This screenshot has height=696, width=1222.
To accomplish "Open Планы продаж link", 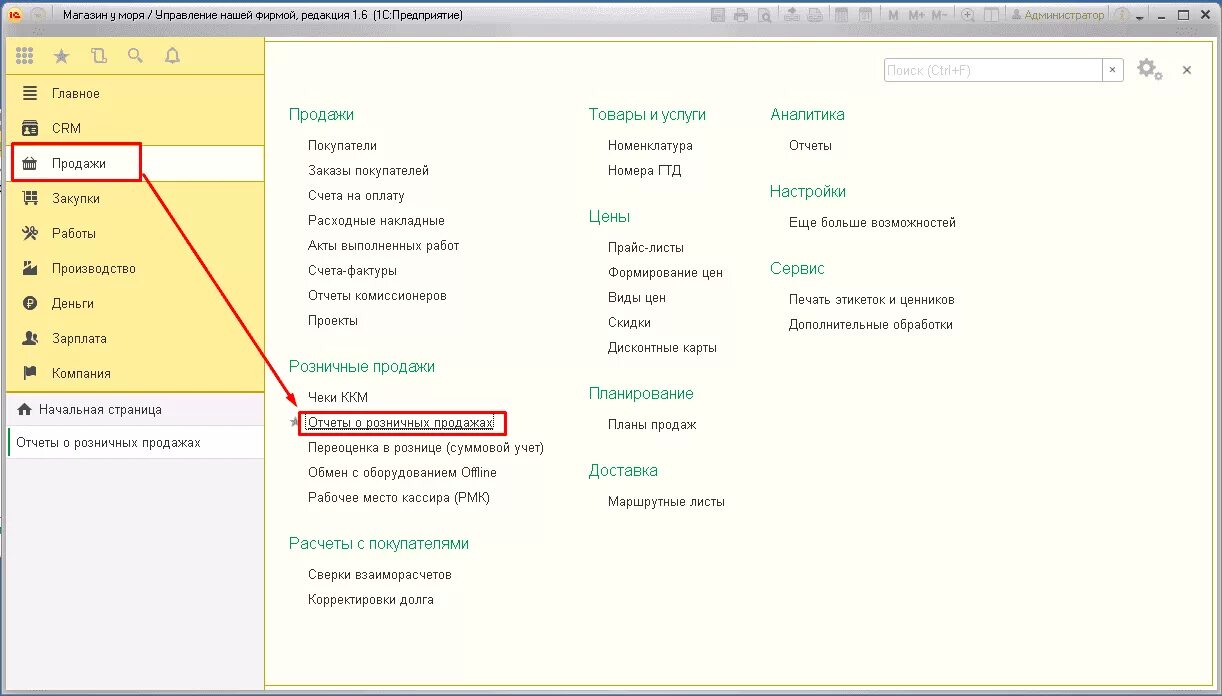I will coord(652,424).
